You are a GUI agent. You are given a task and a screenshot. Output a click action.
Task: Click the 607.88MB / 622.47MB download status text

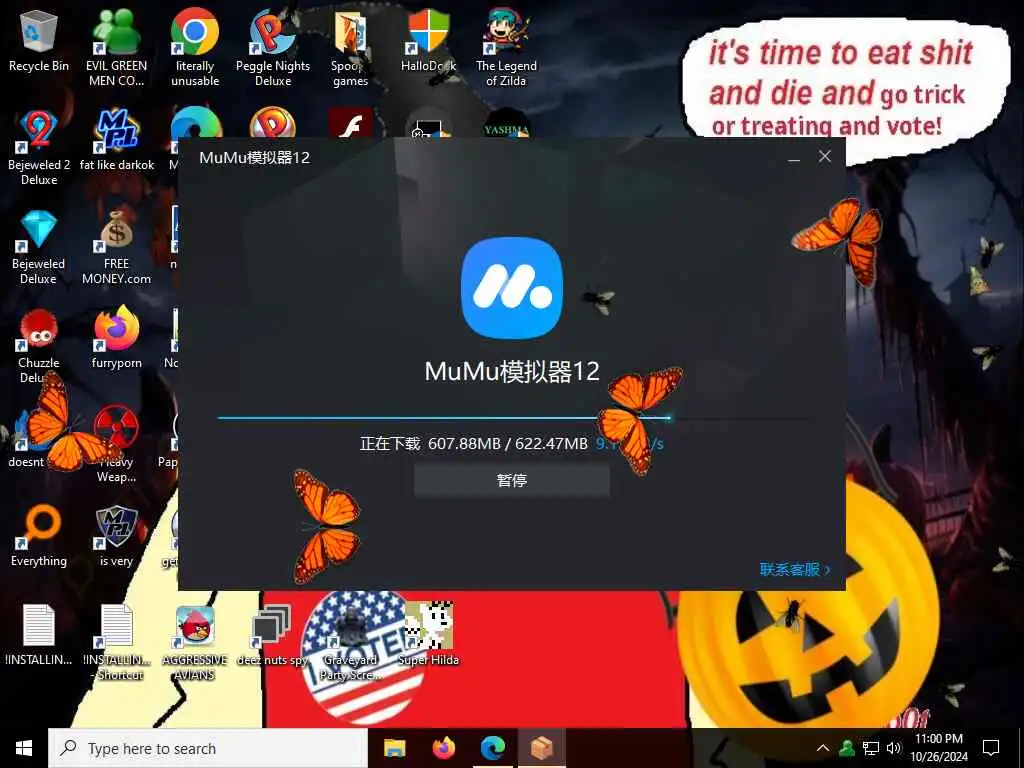507,444
